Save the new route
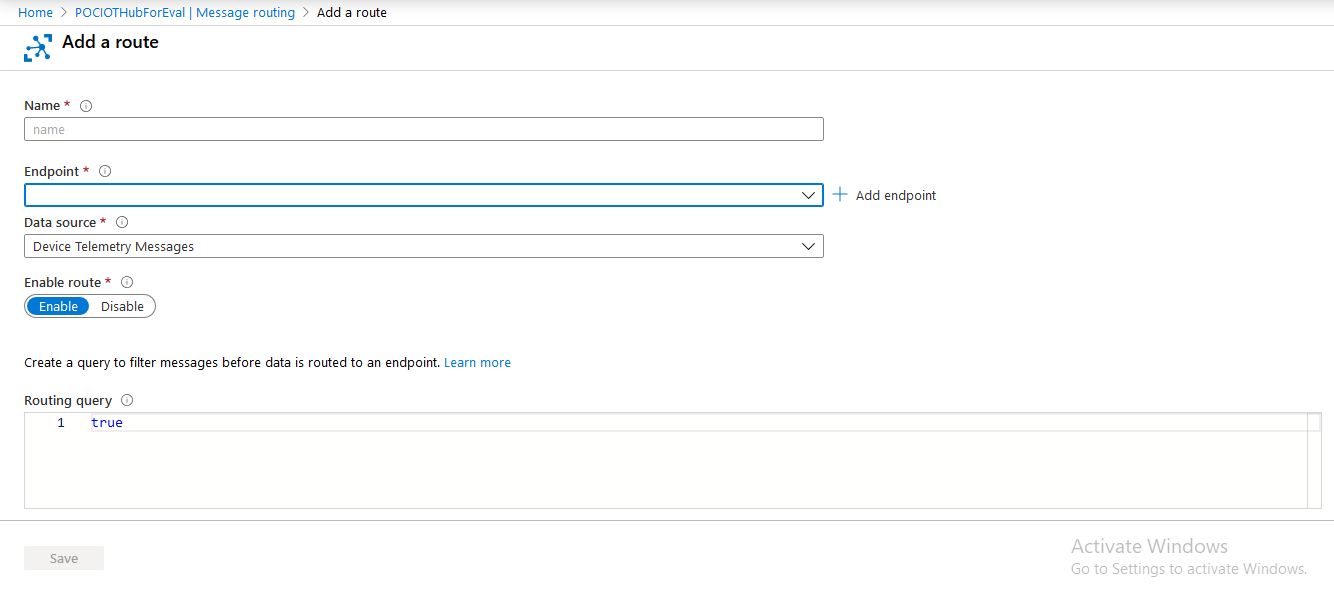 63,557
